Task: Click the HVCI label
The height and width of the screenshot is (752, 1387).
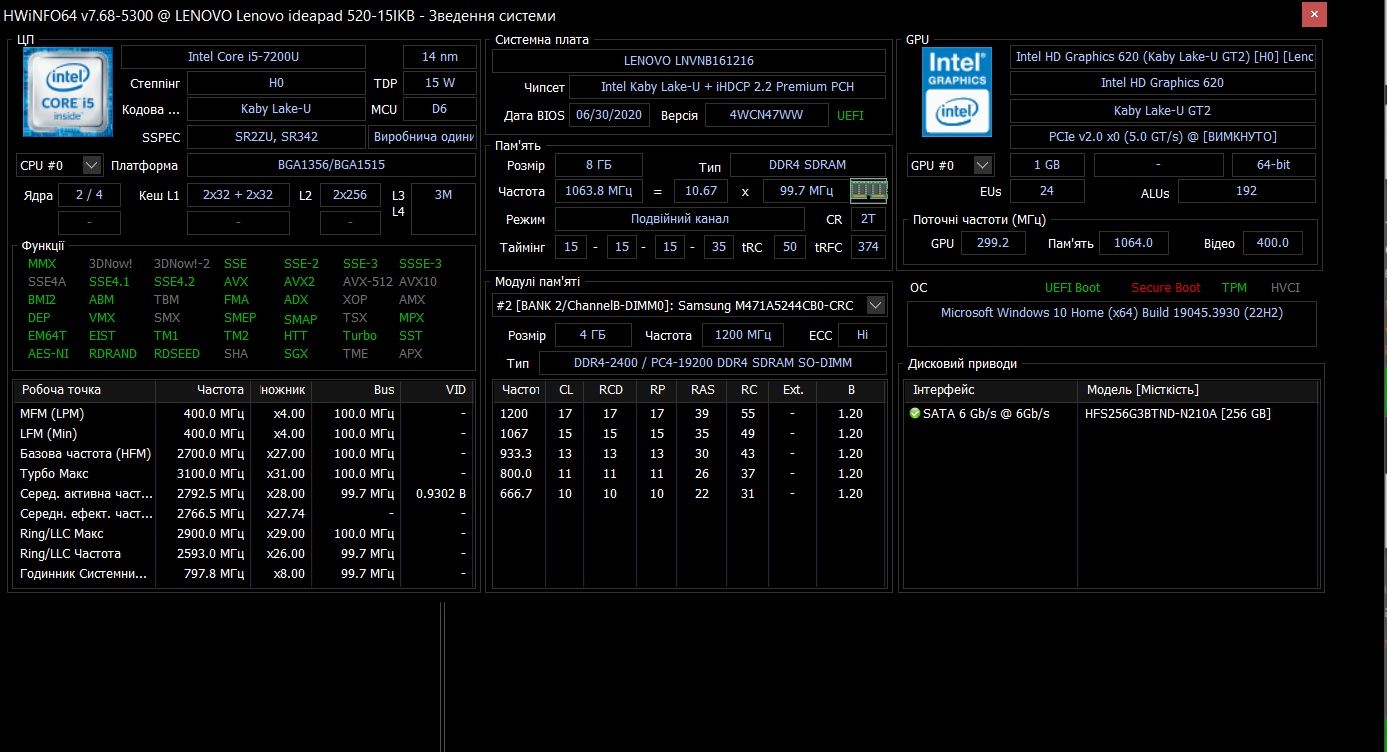Action: coord(1285,288)
